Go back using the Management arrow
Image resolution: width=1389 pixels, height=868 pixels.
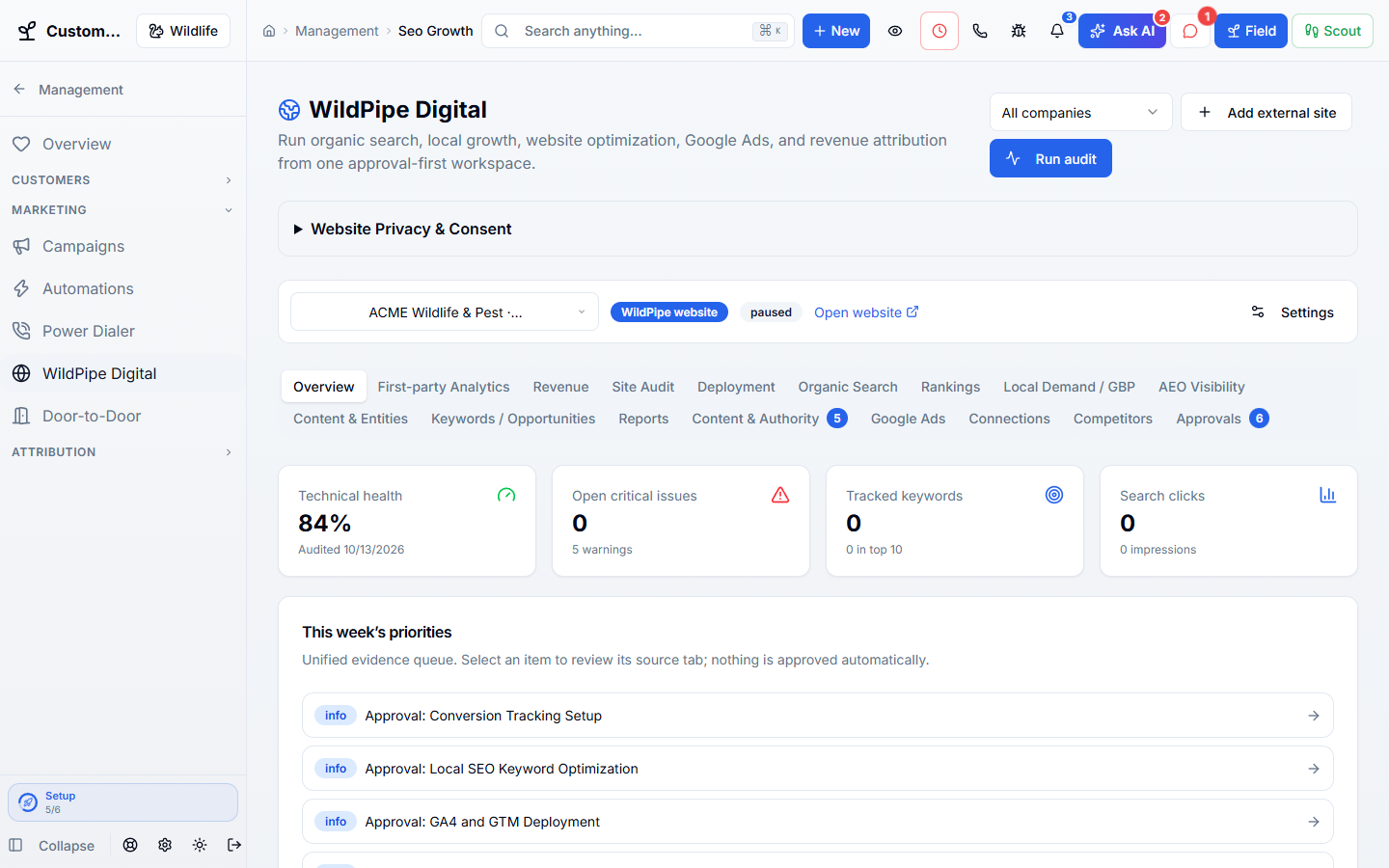click(x=19, y=89)
